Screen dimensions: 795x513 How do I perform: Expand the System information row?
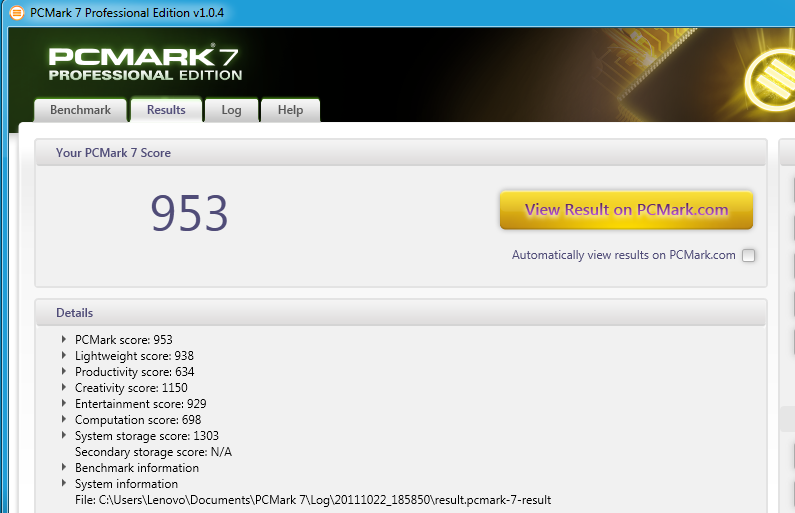coord(64,483)
